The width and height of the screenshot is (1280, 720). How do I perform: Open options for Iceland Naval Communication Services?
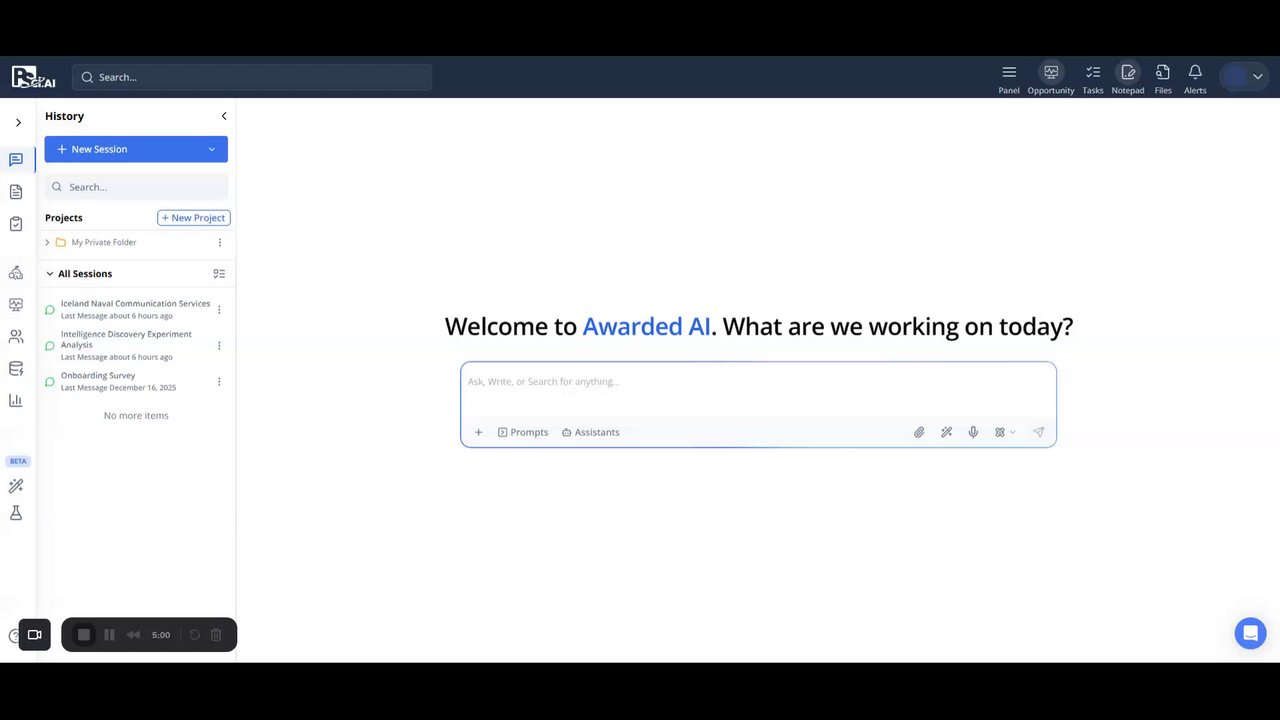(220, 310)
